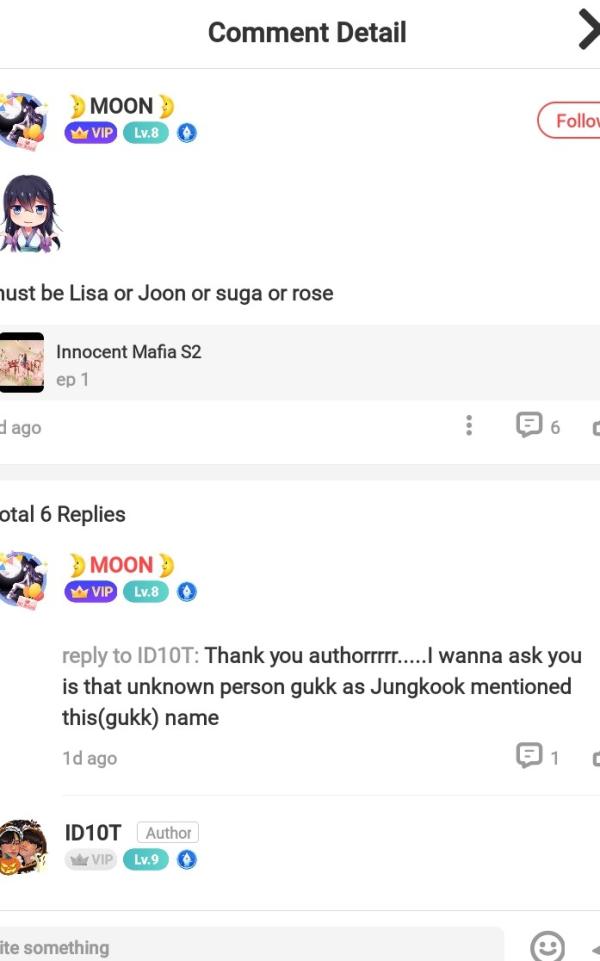Screen dimensions: 600x961
Task: Follow the user MOON
Action: click(x=571, y=121)
